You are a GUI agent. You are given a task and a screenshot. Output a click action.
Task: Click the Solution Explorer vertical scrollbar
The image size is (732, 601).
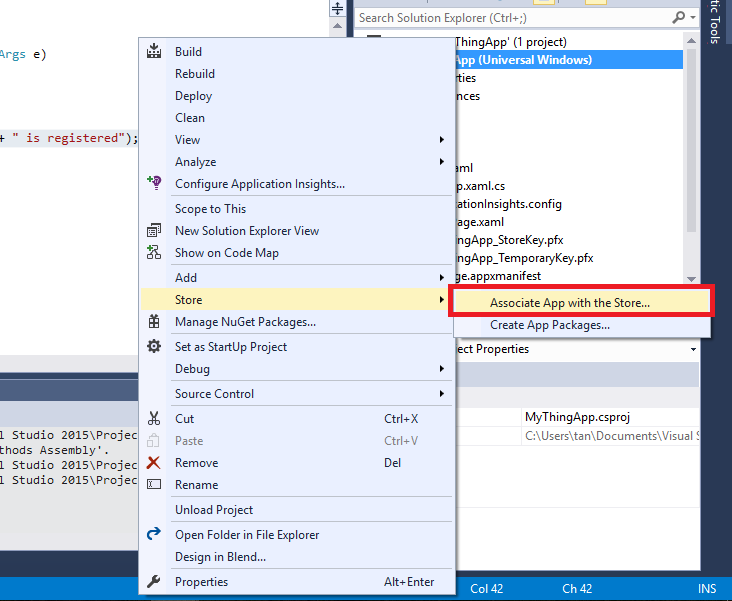click(x=691, y=150)
